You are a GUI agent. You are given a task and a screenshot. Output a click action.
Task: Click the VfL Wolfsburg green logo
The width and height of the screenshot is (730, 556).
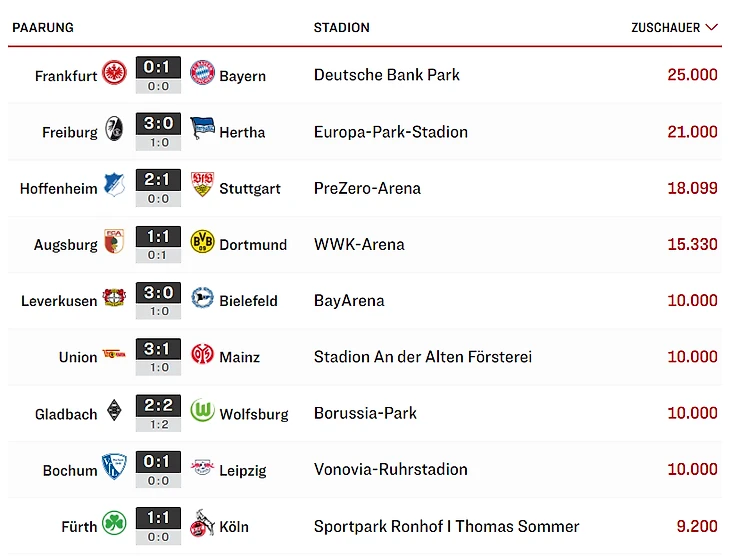202,410
